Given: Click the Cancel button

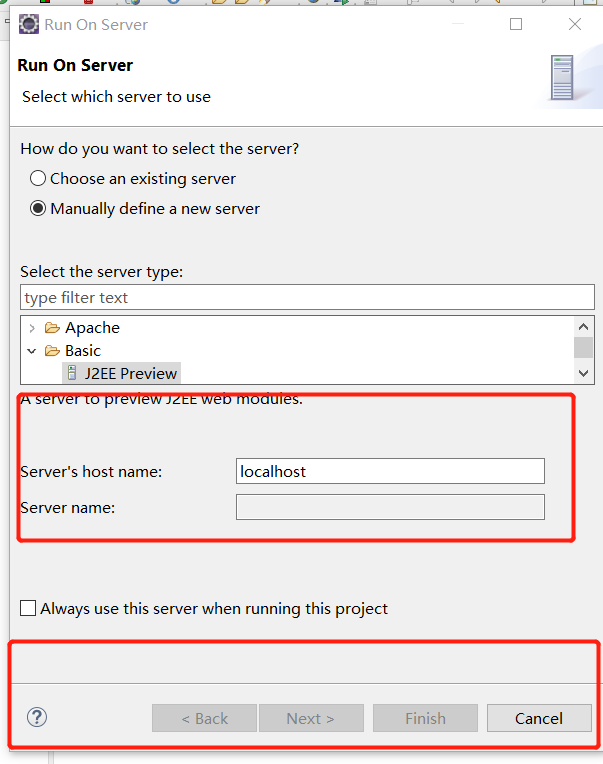Looking at the screenshot, I should [x=539, y=718].
